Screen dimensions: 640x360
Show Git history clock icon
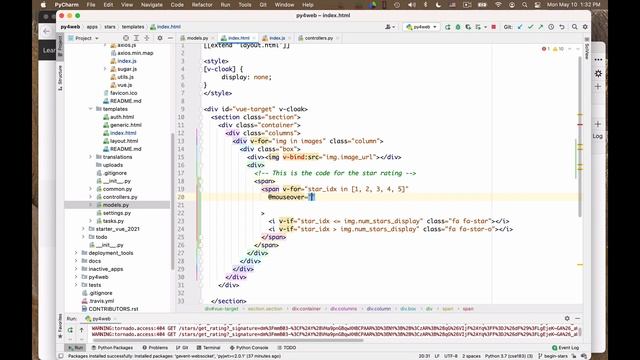tap(551, 27)
